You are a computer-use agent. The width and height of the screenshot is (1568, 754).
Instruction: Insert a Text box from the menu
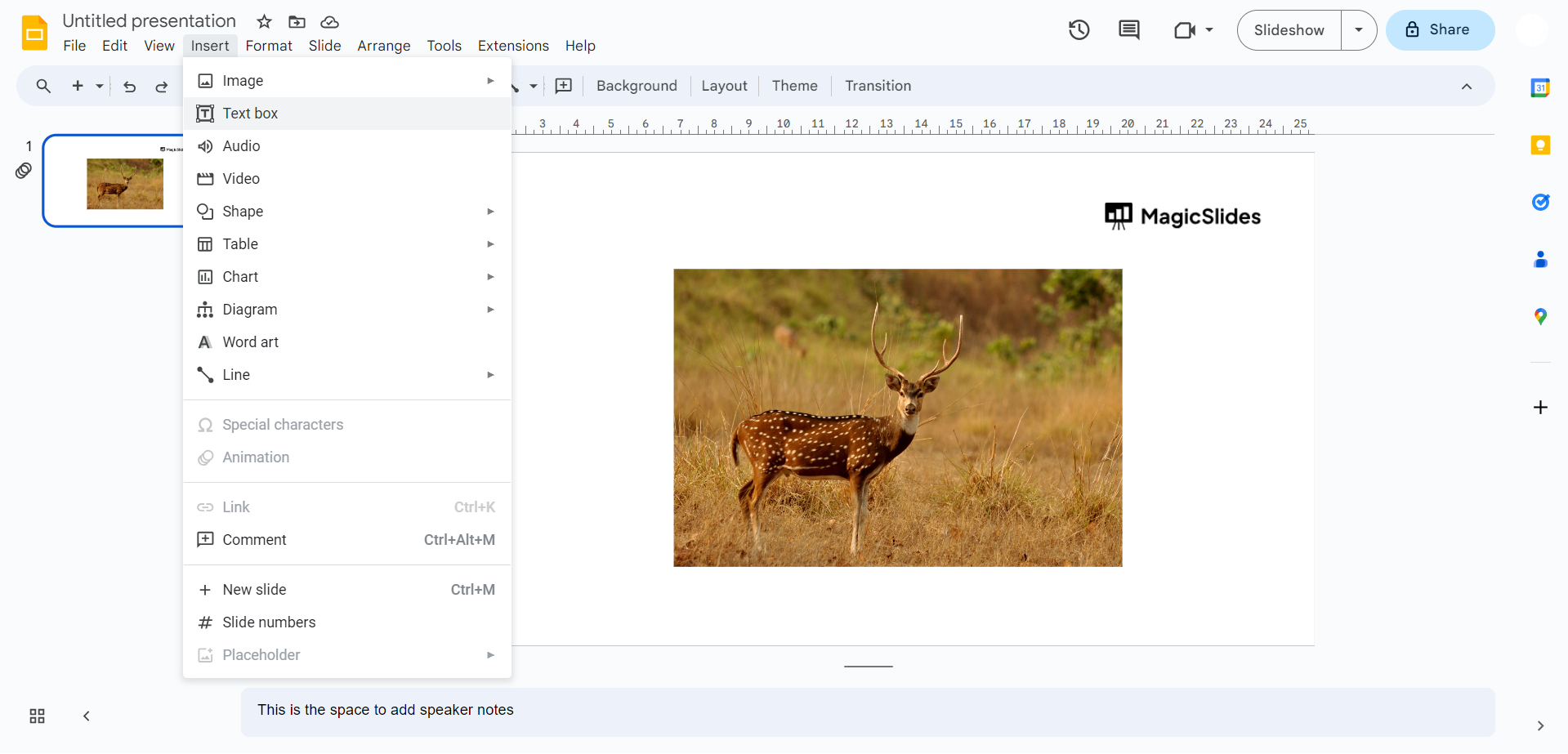click(250, 114)
